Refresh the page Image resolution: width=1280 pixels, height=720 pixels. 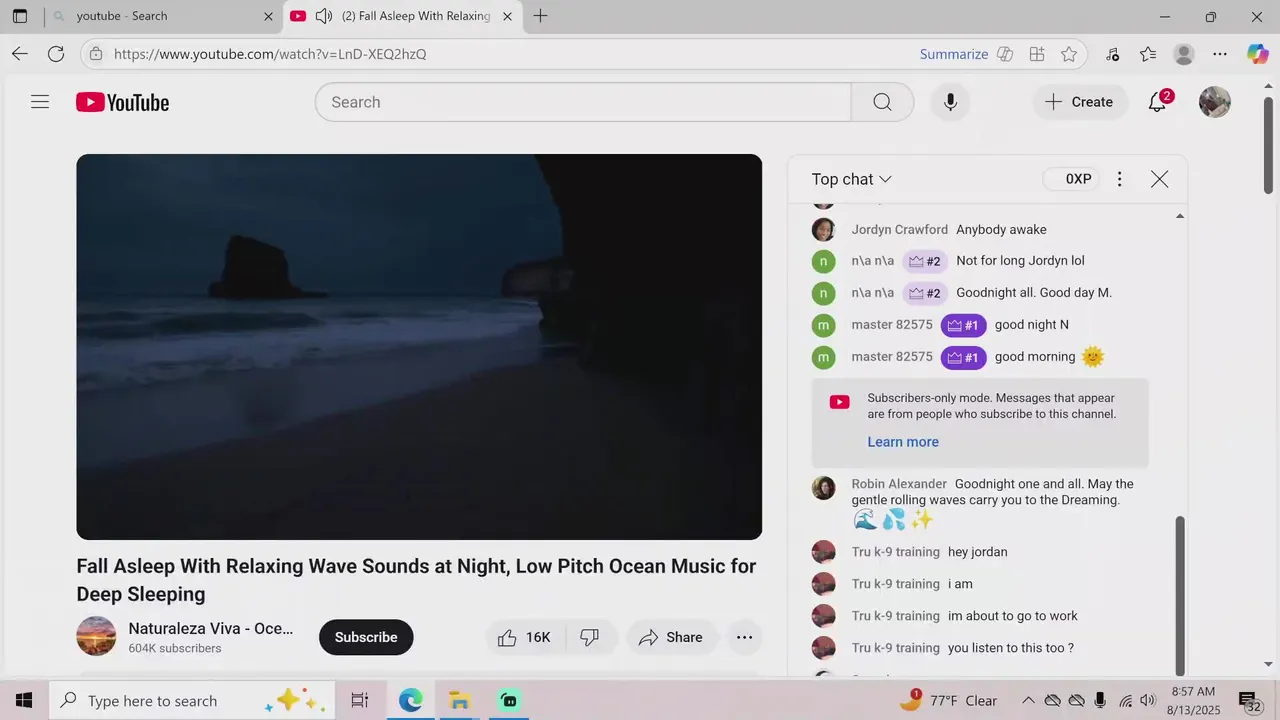pyautogui.click(x=56, y=54)
